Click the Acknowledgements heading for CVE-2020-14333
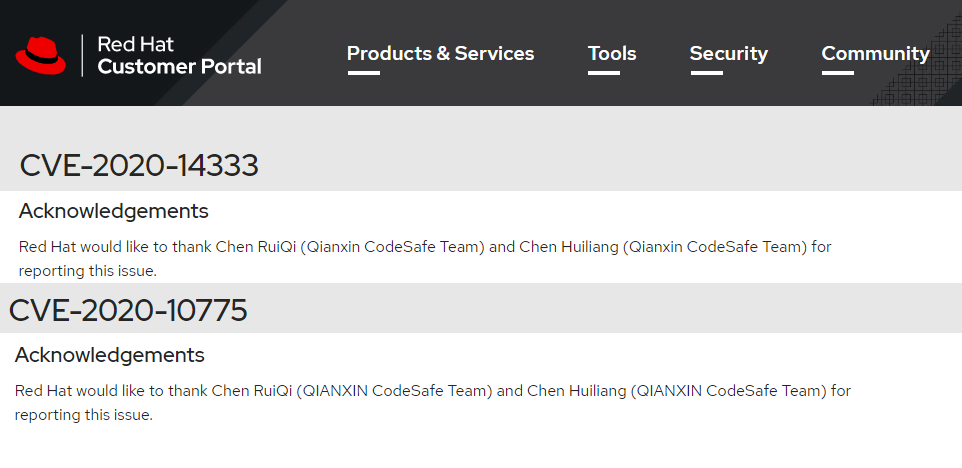The image size is (962, 468). click(x=114, y=211)
